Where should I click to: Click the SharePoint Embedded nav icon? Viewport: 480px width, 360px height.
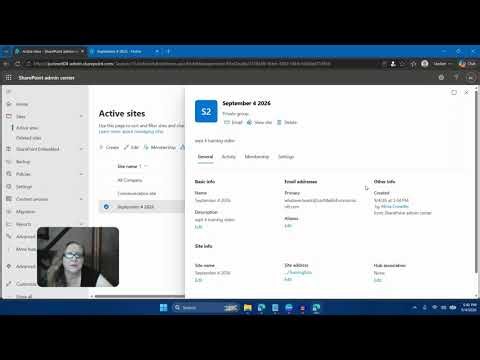[9, 149]
